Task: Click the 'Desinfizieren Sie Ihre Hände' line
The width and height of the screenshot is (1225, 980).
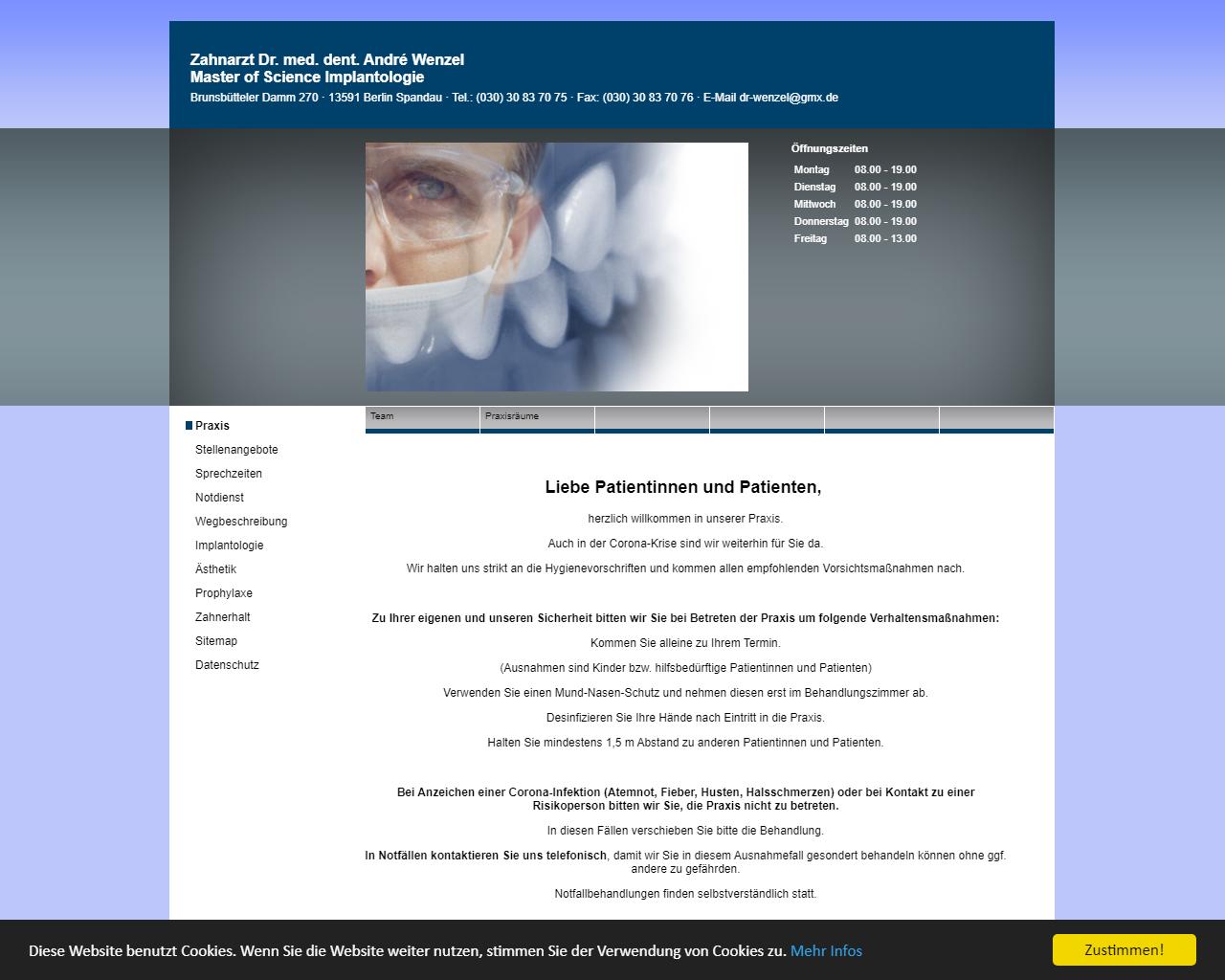Action: click(x=685, y=718)
